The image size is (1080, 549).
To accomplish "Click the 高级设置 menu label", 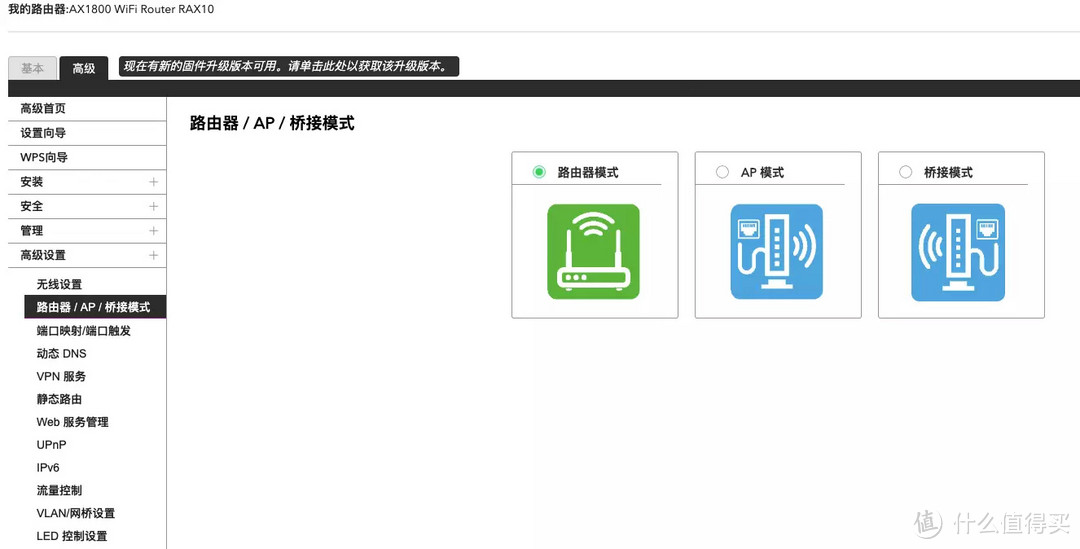I will click(x=43, y=255).
